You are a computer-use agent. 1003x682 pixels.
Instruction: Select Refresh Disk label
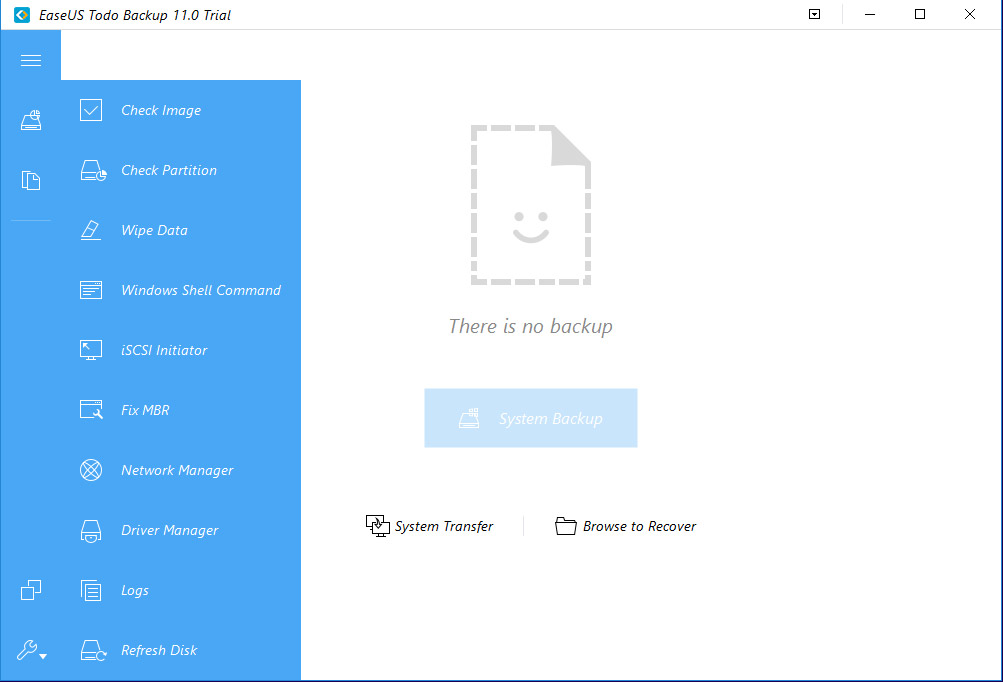coord(159,650)
